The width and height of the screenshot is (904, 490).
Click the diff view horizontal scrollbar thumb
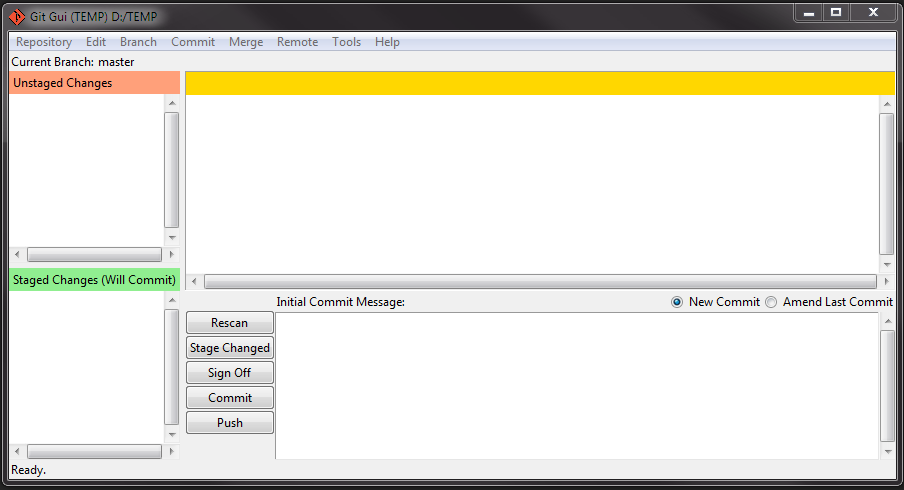click(540, 281)
